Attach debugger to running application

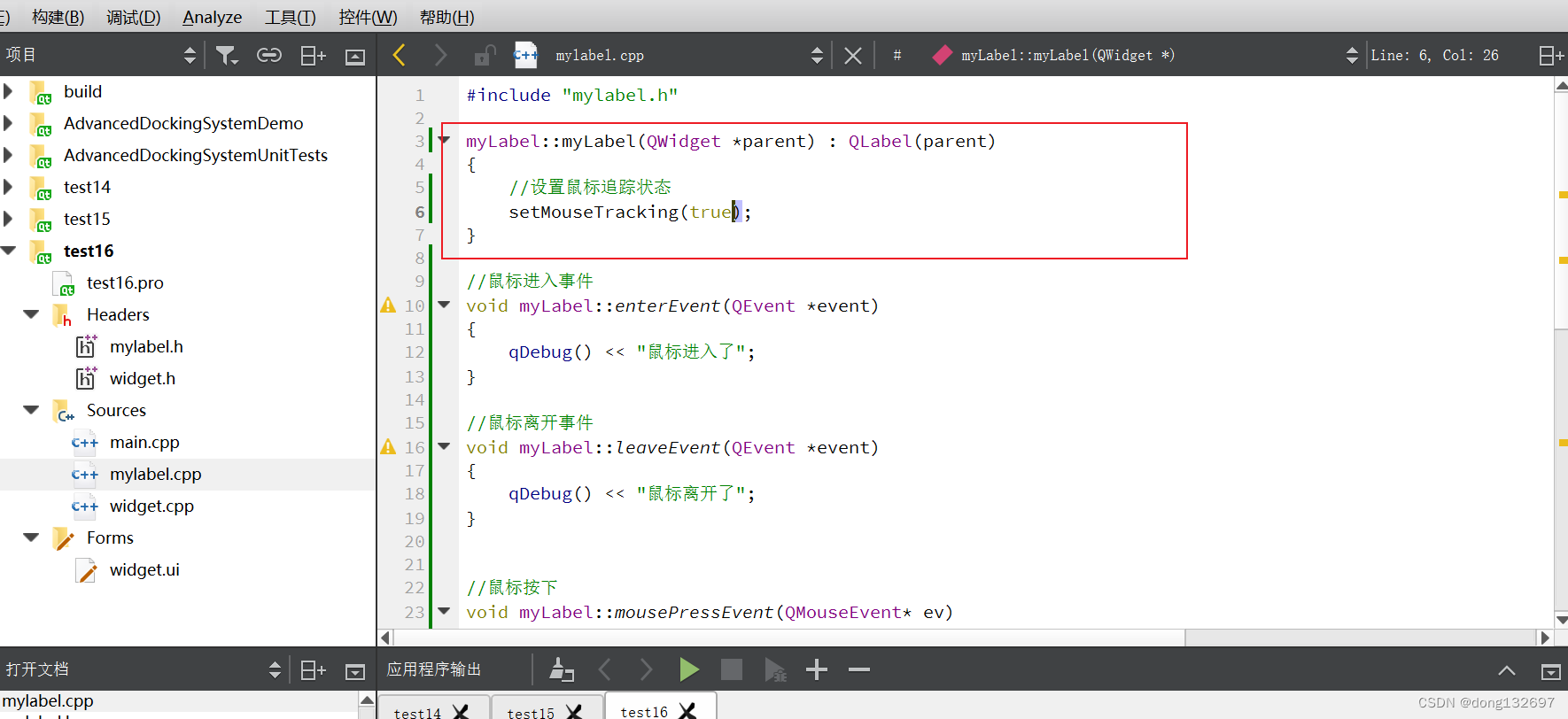pos(775,670)
